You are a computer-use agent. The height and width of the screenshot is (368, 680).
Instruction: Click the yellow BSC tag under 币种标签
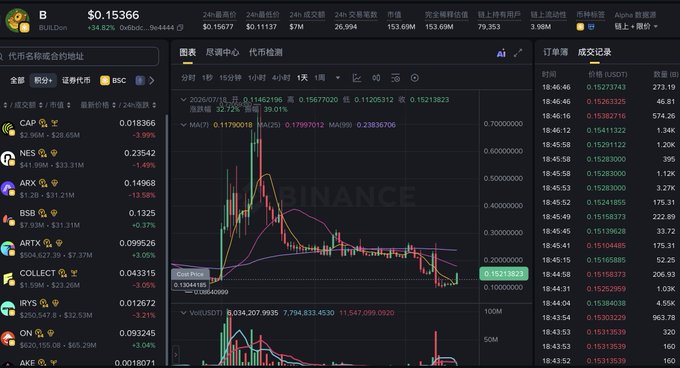580,27
